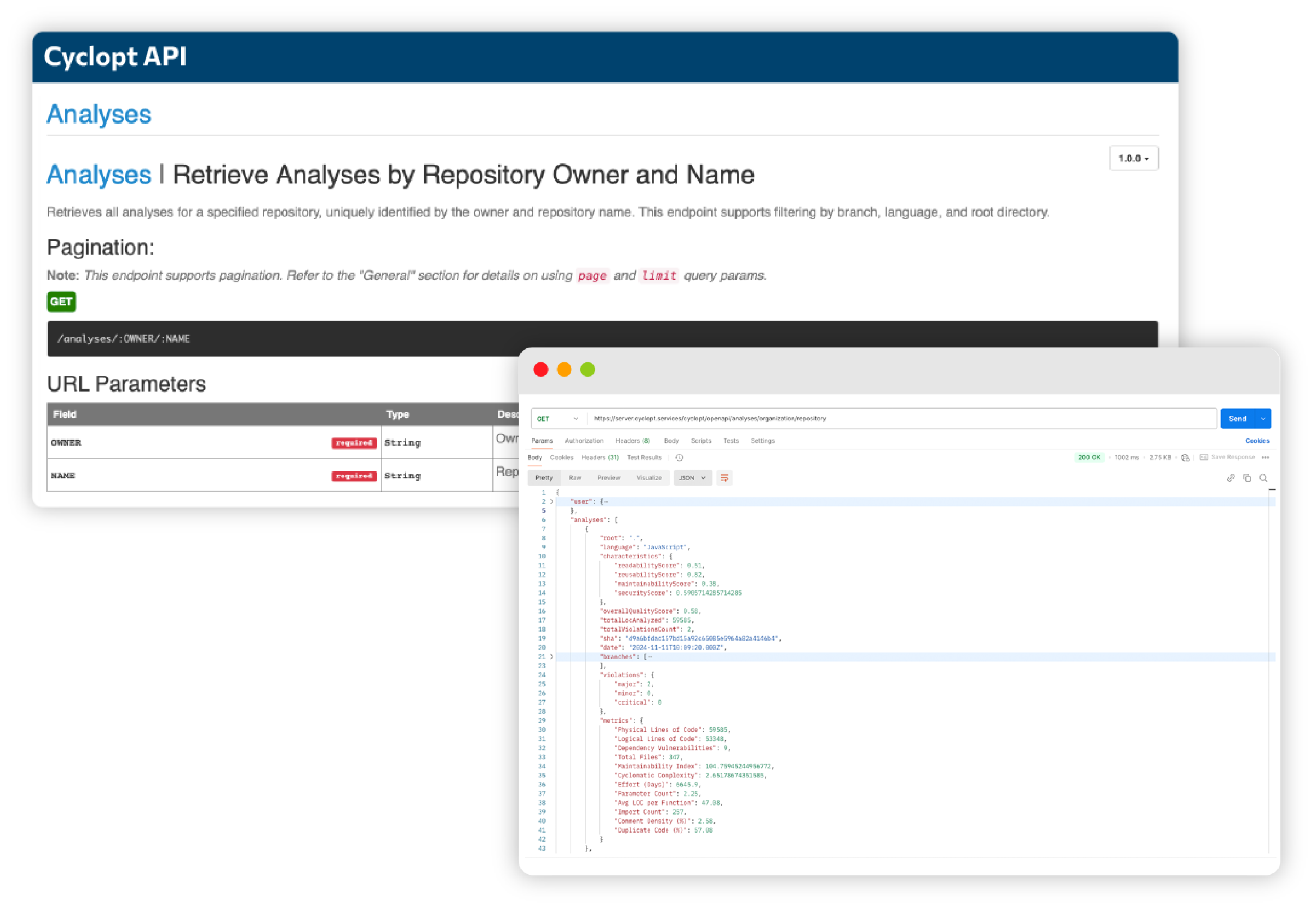
Task: Switch to Visualize response view
Action: 649,478
